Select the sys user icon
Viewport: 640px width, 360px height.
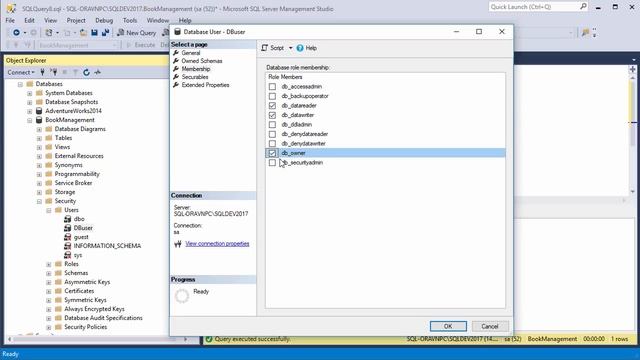(x=68, y=255)
